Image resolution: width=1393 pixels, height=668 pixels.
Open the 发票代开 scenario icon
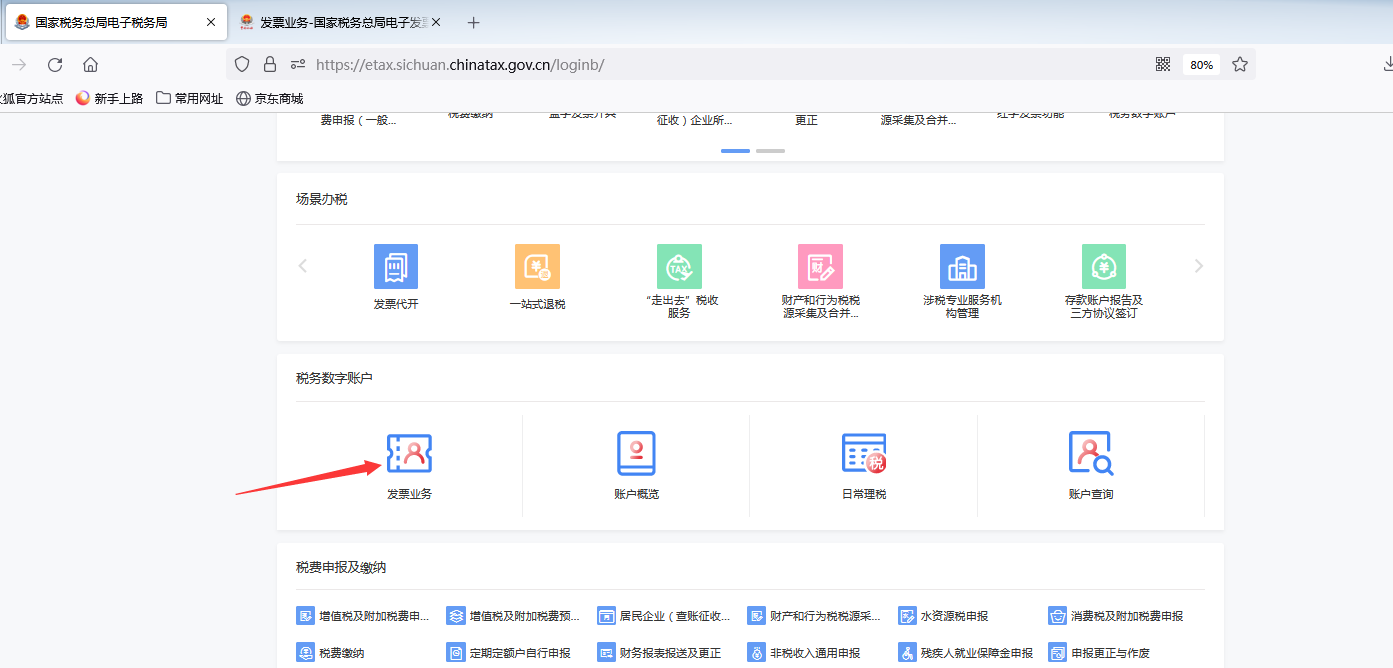396,267
